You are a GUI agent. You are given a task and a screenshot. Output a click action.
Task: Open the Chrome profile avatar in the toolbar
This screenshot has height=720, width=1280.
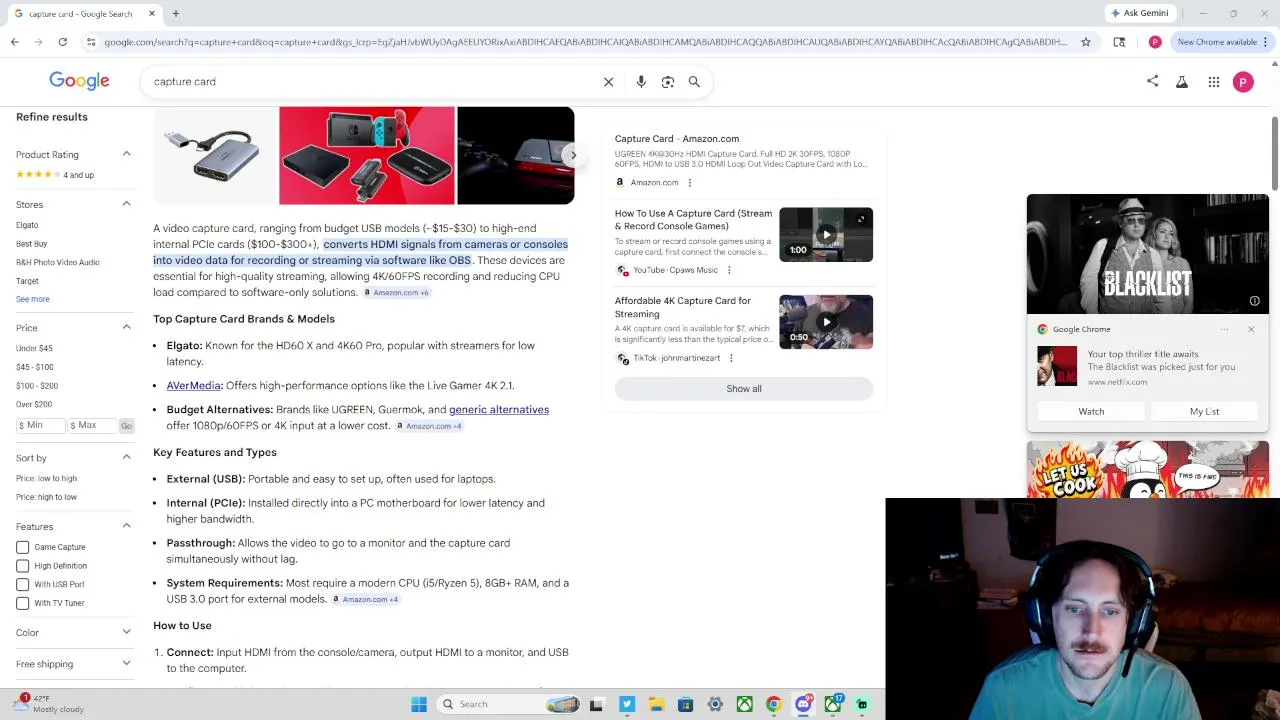pyautogui.click(x=1155, y=42)
